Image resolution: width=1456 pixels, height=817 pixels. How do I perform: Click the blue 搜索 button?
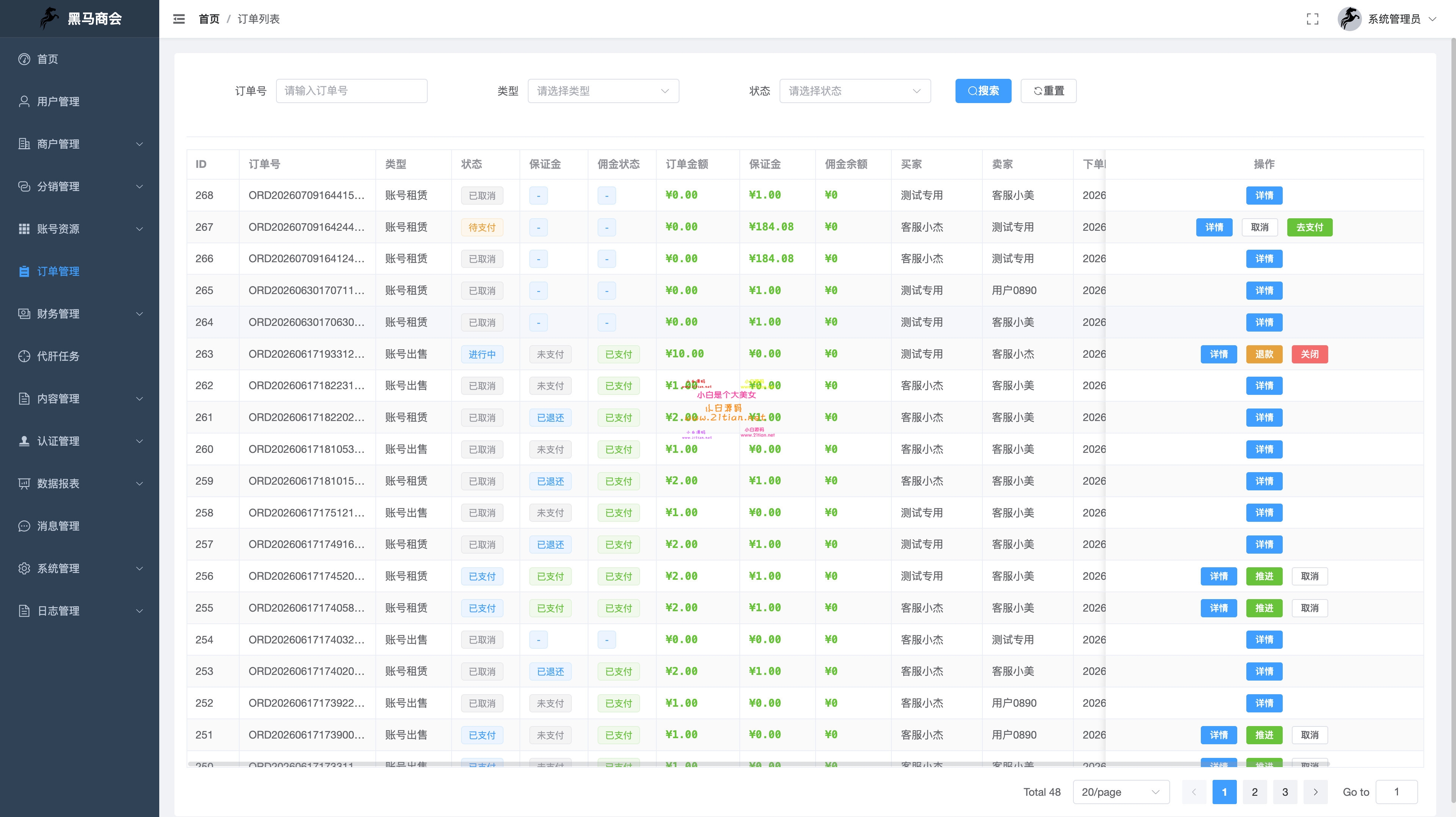tap(983, 91)
